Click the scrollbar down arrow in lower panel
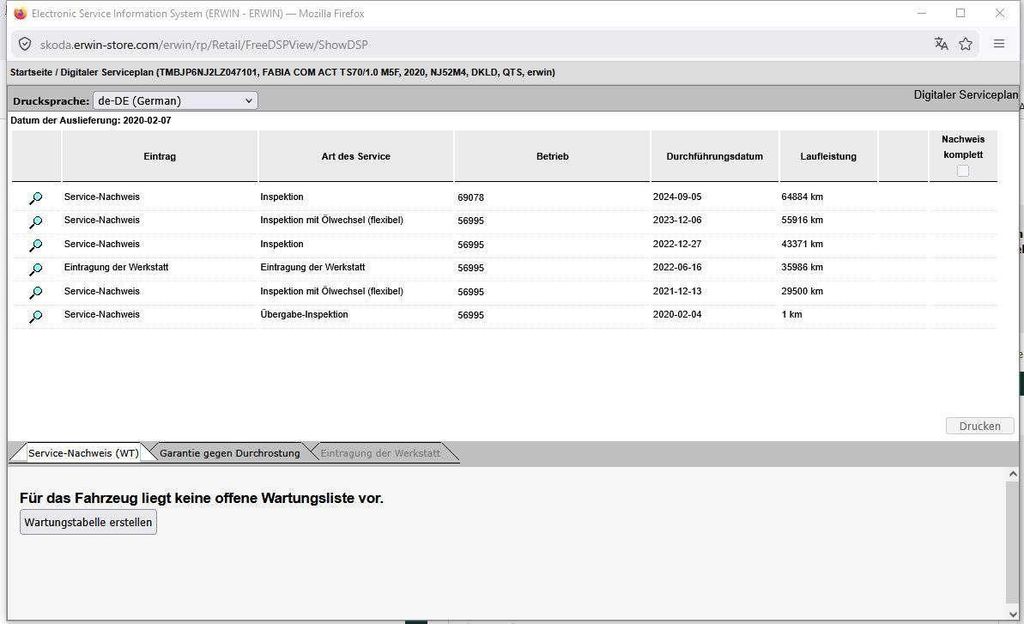 [1013, 614]
